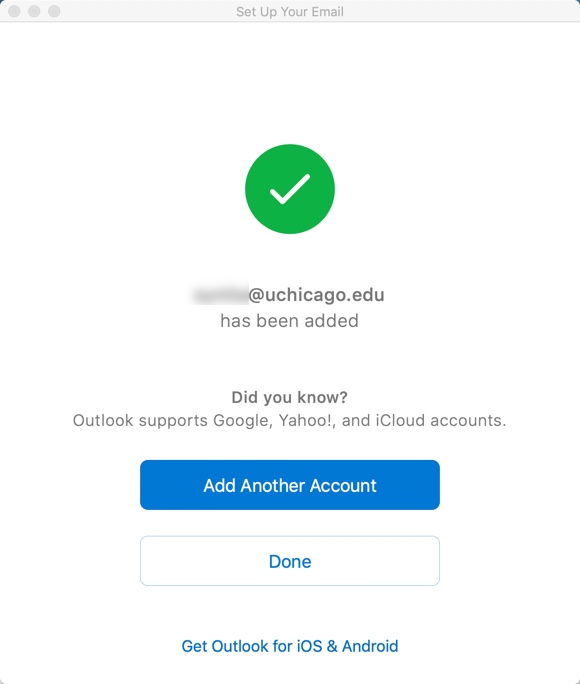The width and height of the screenshot is (580, 684).
Task: Click the window zoom button in title bar
Action: coord(54,11)
